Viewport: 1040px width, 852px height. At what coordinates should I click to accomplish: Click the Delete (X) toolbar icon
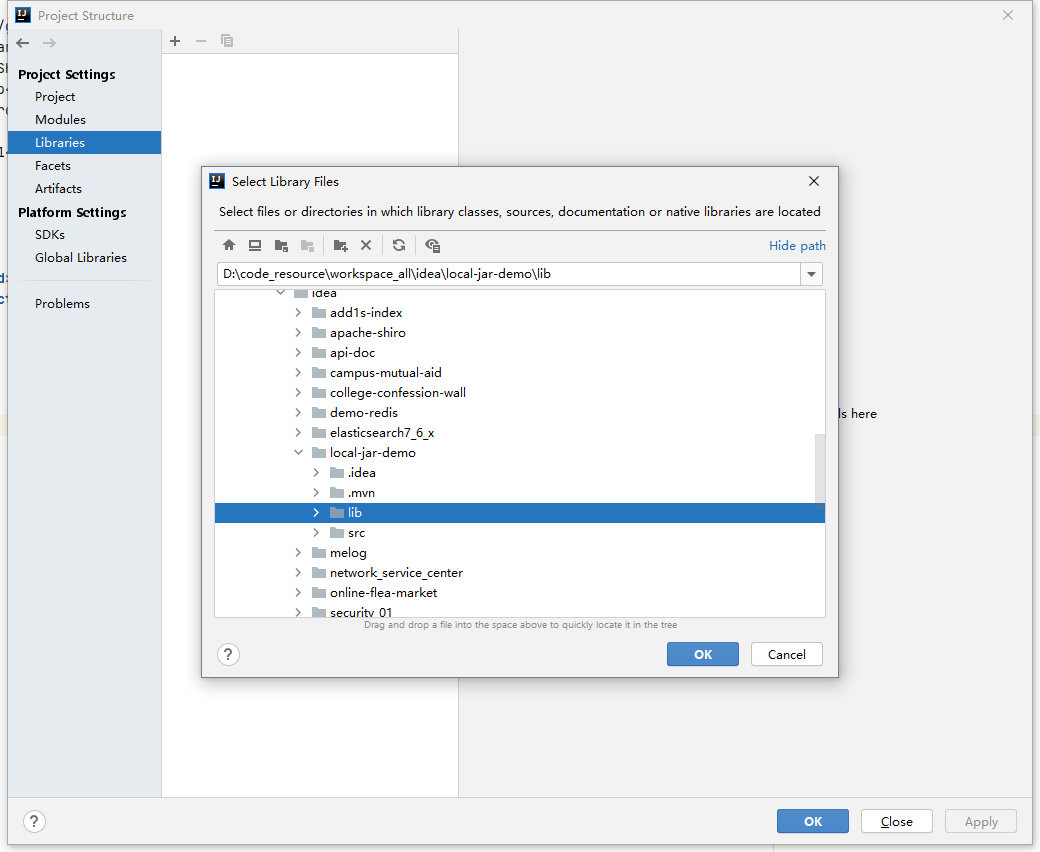coord(366,245)
